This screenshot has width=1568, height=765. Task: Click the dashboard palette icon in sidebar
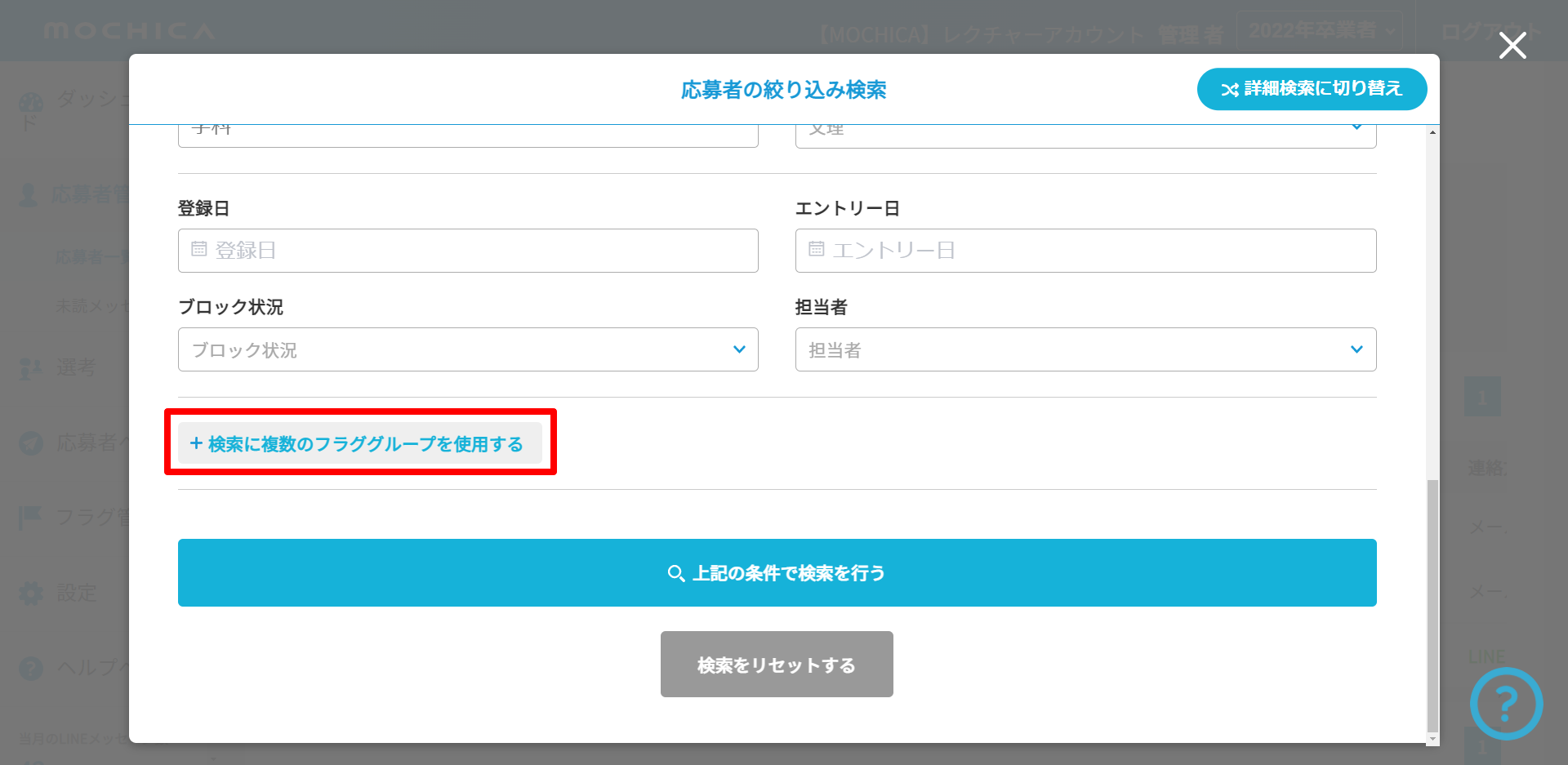pyautogui.click(x=30, y=104)
